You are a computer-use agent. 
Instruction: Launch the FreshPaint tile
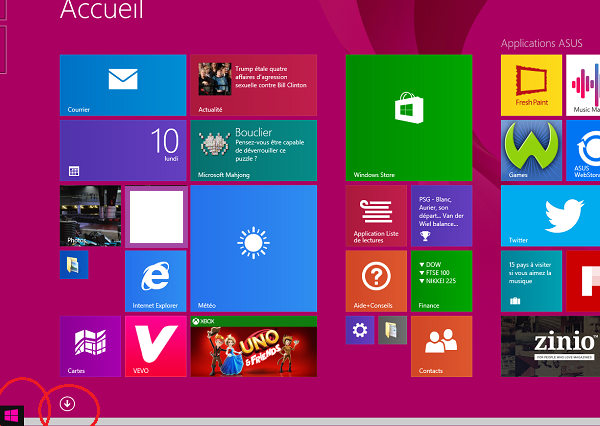(x=531, y=85)
